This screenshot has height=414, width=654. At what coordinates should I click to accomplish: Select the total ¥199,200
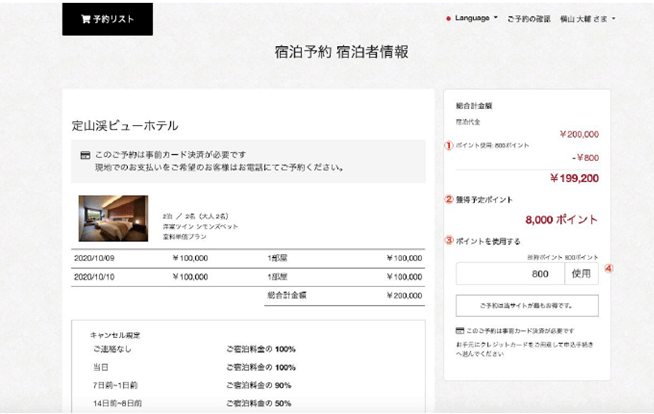point(574,178)
